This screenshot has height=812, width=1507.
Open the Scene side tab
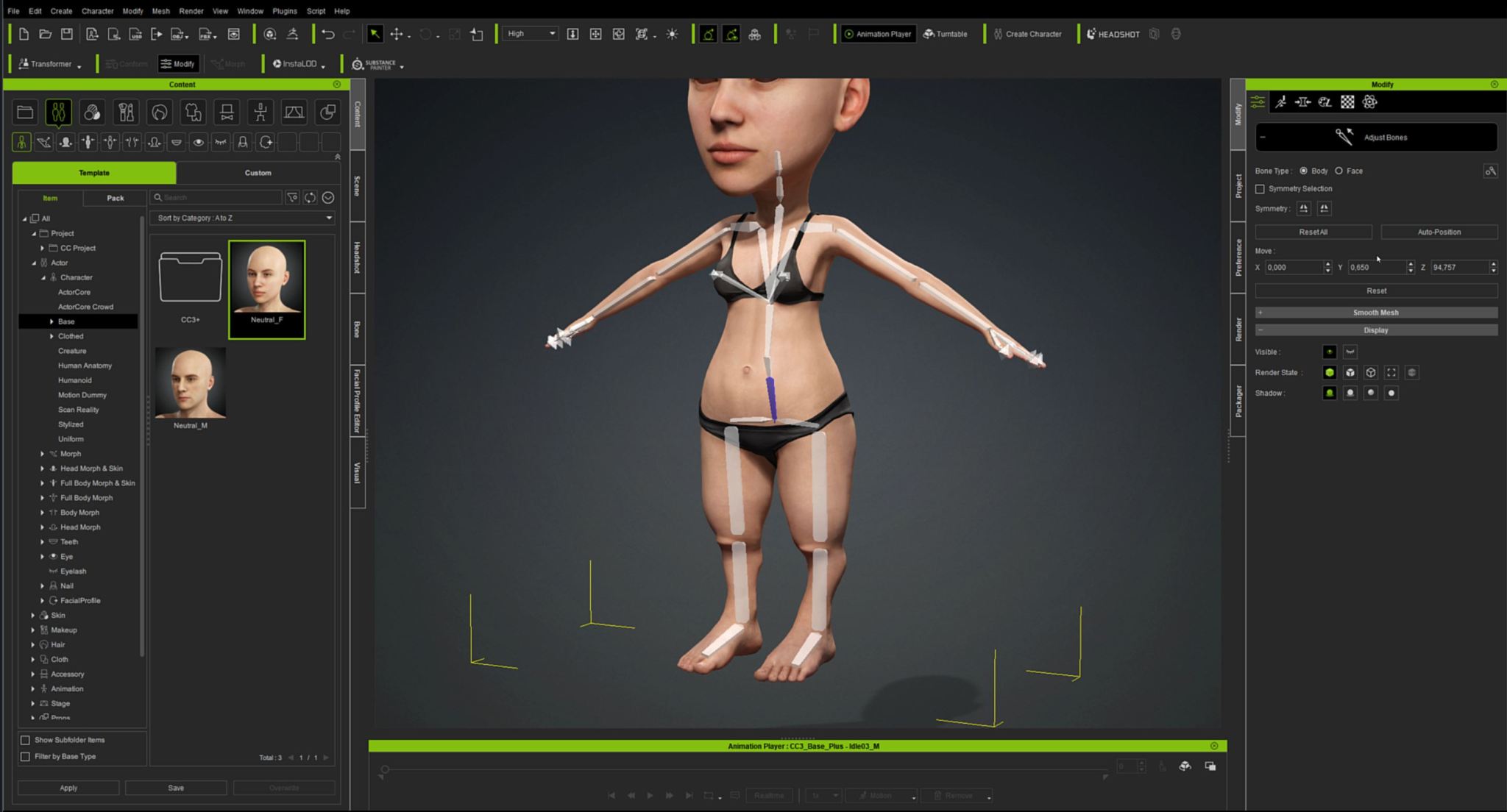point(358,186)
